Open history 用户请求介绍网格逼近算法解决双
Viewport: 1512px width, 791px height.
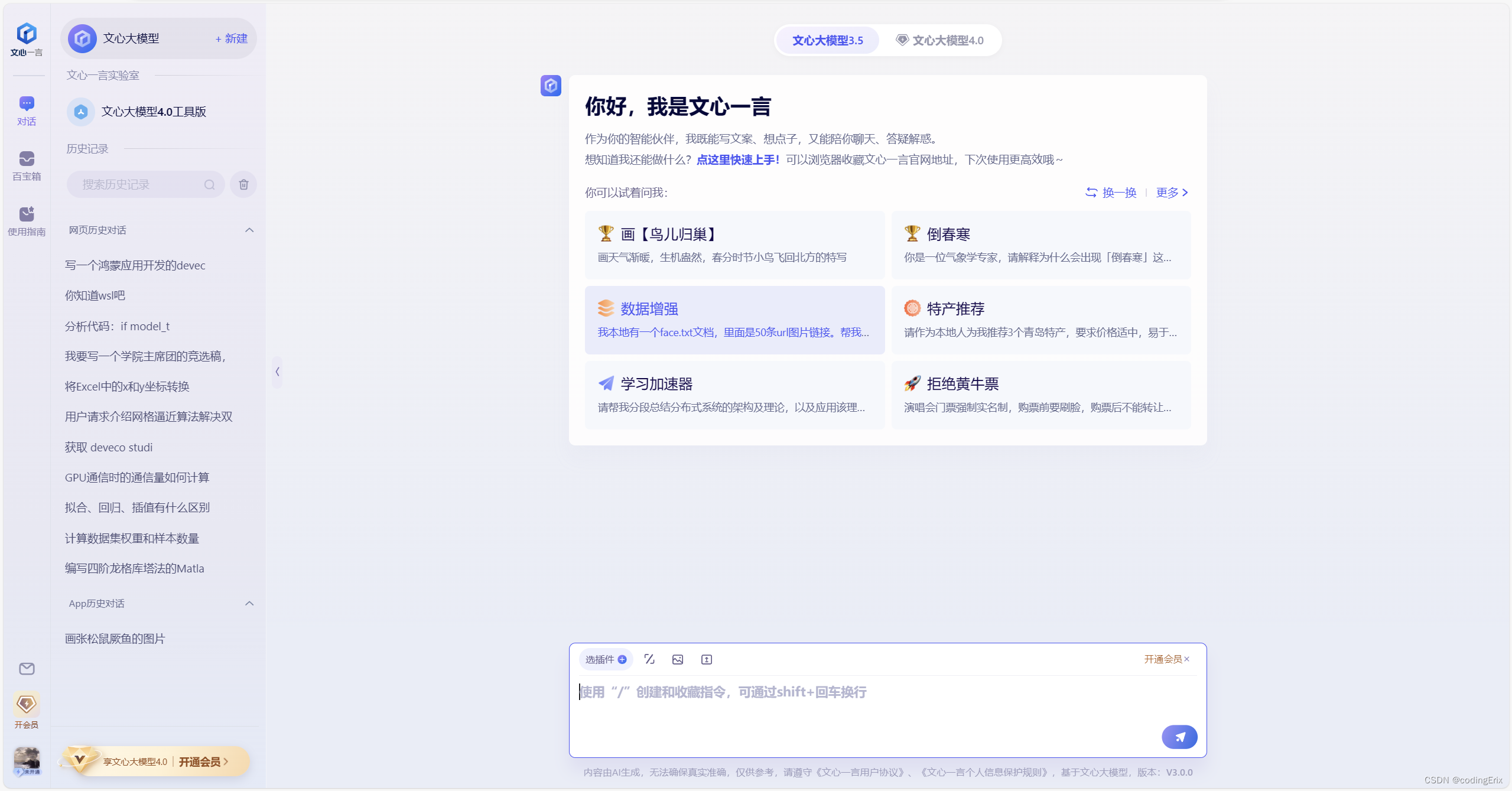pos(149,416)
